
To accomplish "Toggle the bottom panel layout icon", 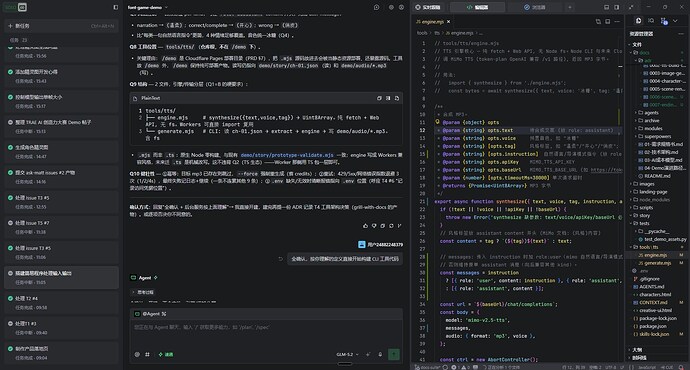I will [606, 7].
